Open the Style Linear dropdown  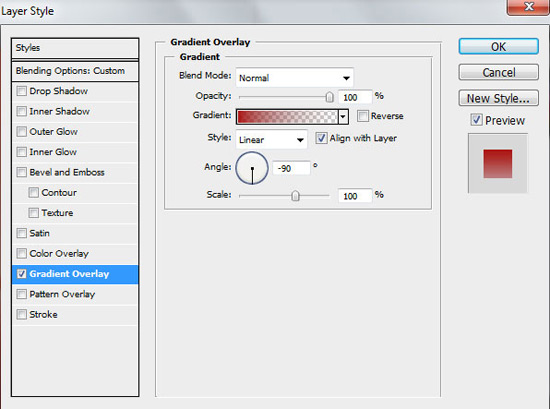click(271, 140)
